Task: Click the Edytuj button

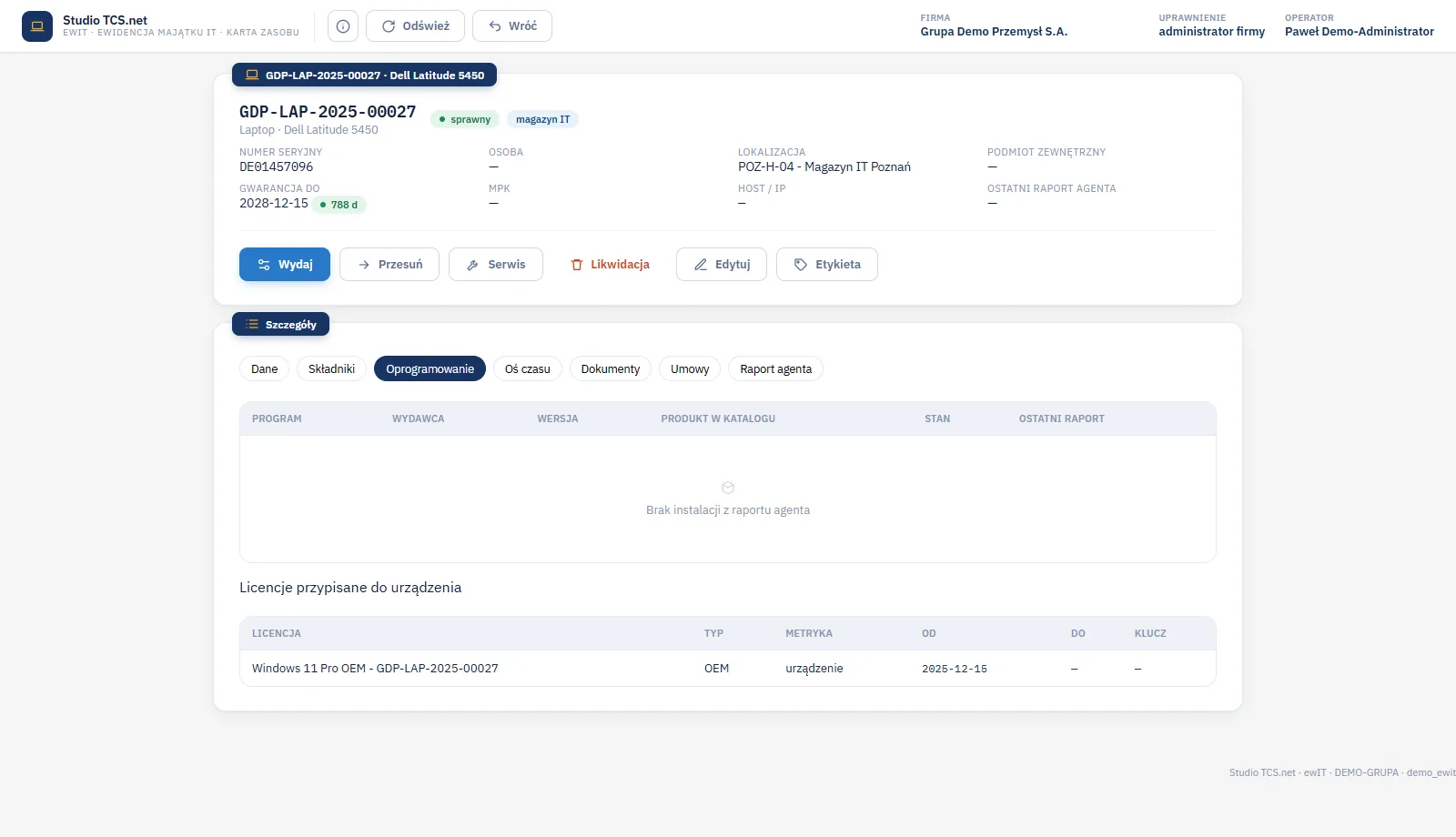Action: [x=722, y=265]
